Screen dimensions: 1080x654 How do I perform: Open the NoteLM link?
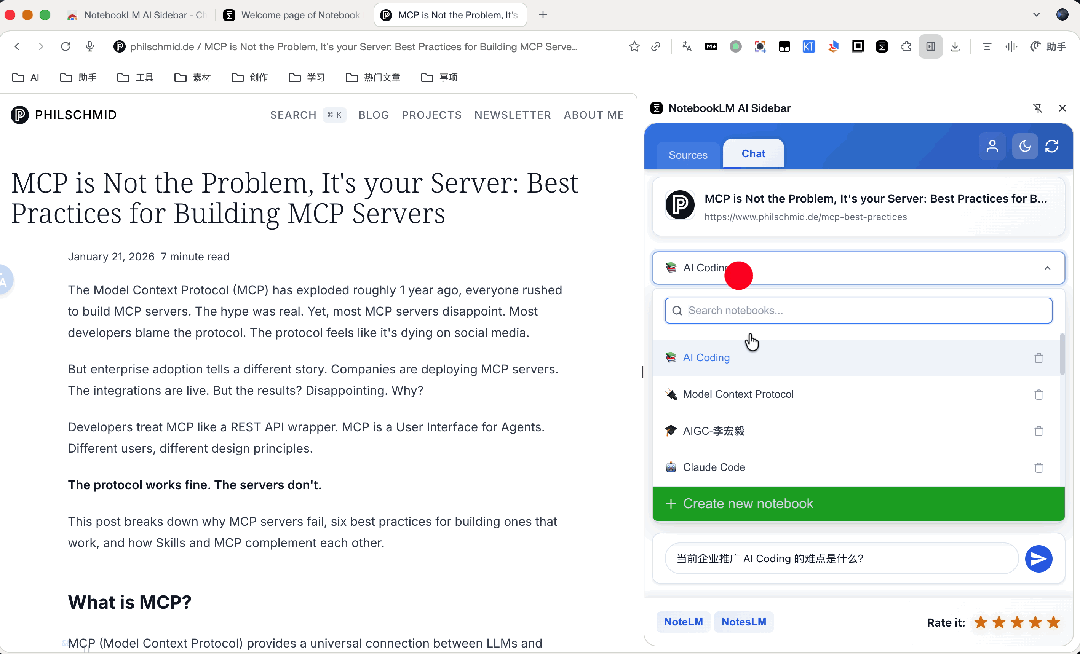pos(683,622)
